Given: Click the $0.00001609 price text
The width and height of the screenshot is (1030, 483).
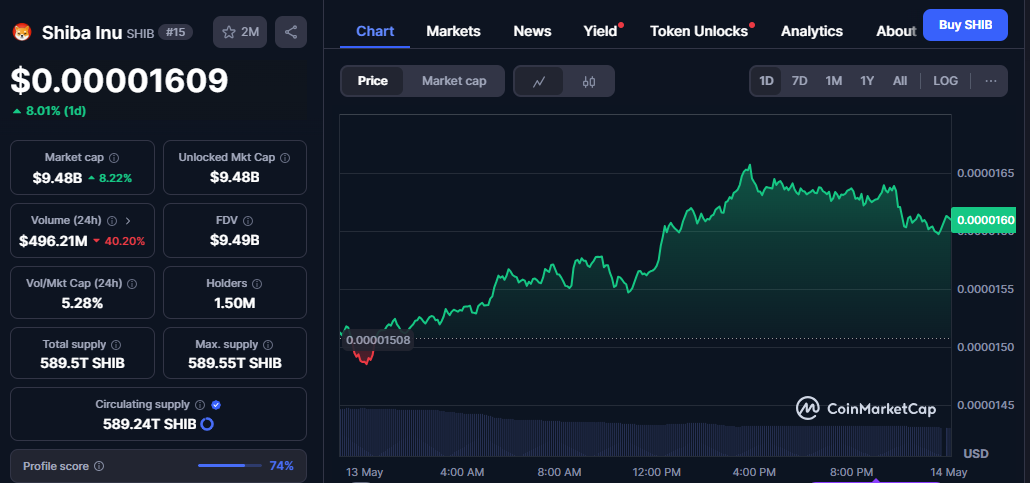Looking at the screenshot, I should pyautogui.click(x=119, y=80).
